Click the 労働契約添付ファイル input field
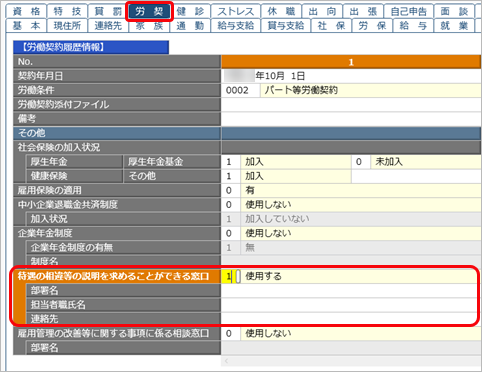 (351, 105)
